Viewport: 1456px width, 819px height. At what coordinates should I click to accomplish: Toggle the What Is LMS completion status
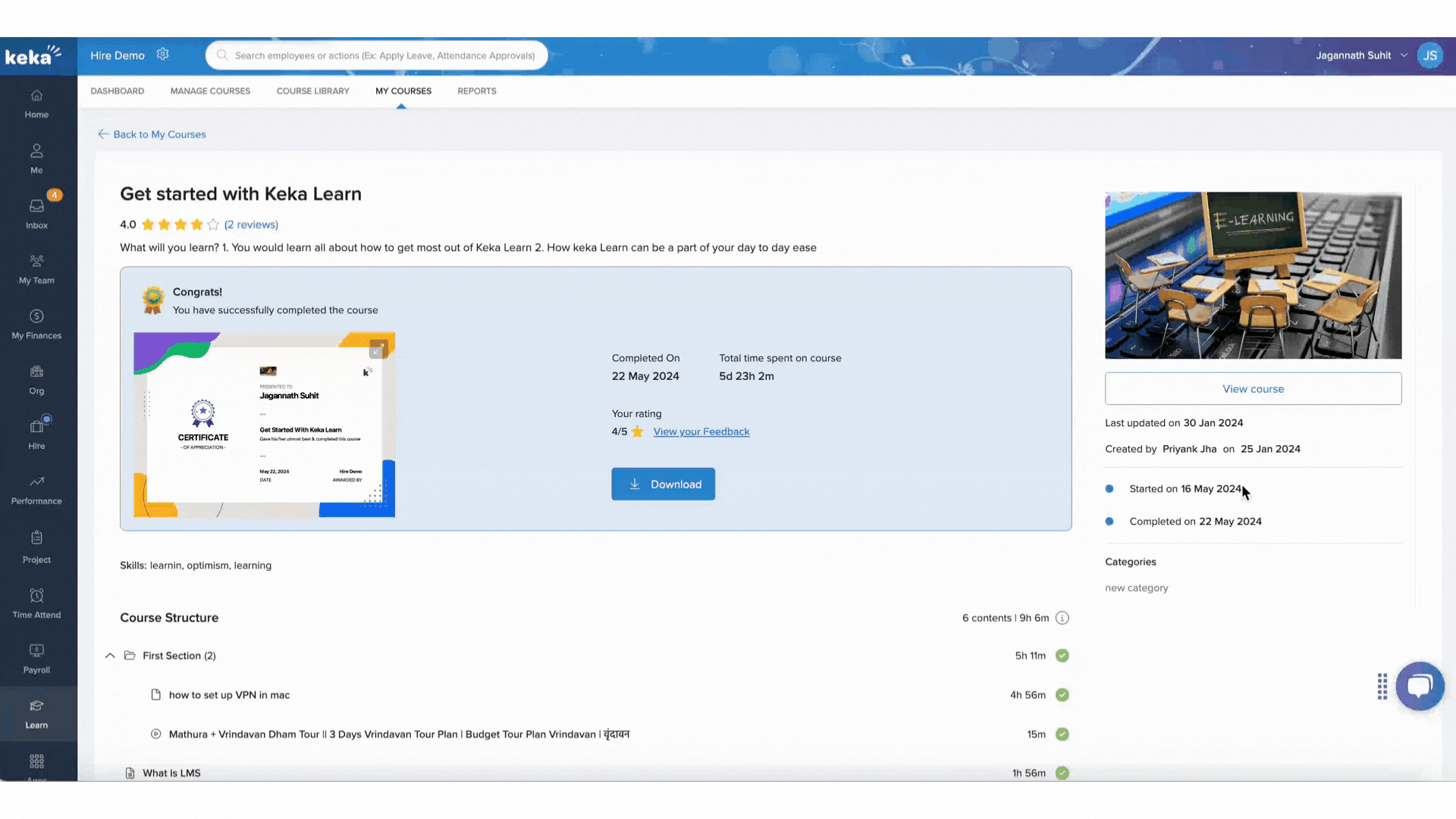1062,773
